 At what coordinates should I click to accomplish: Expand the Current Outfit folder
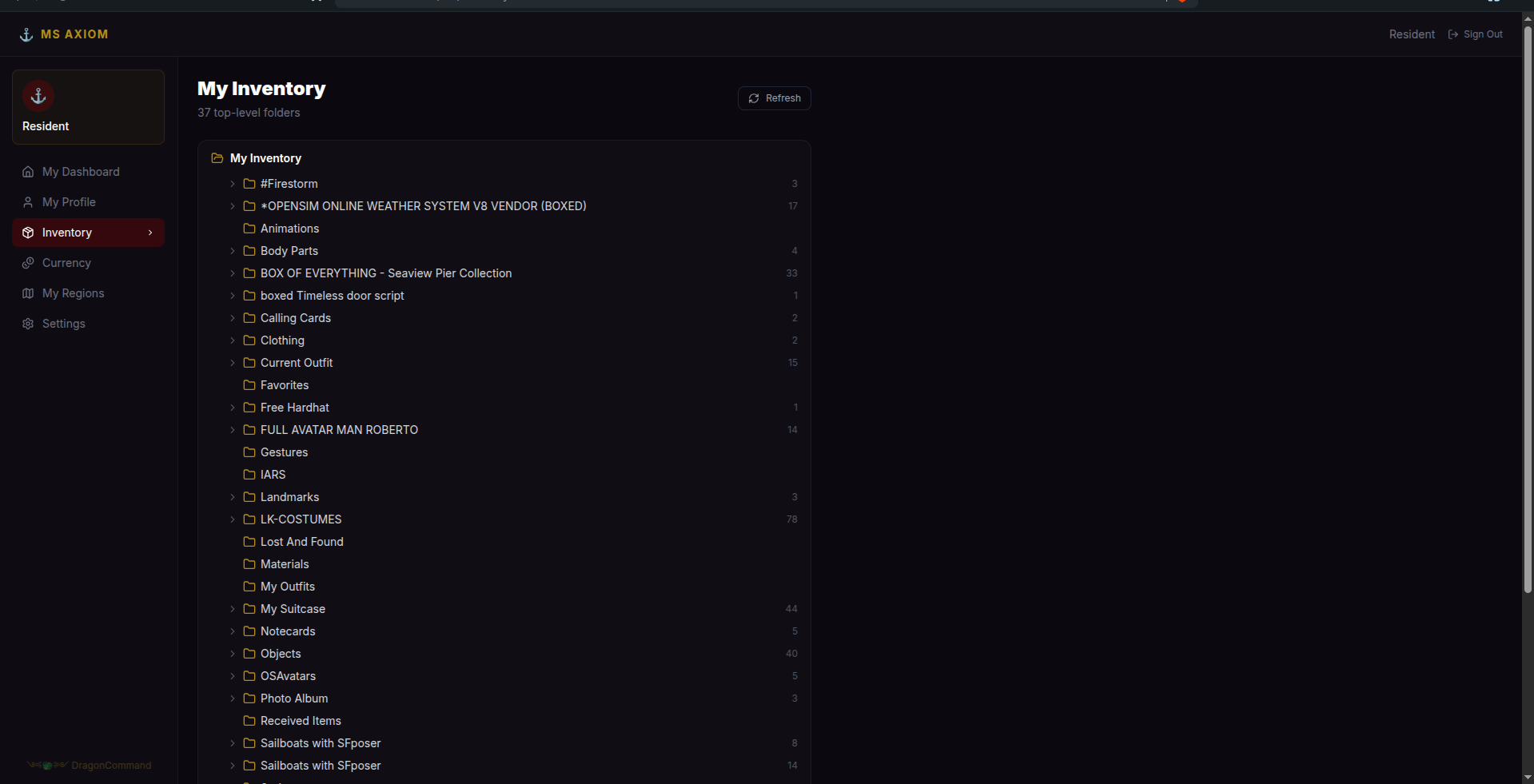coord(233,363)
